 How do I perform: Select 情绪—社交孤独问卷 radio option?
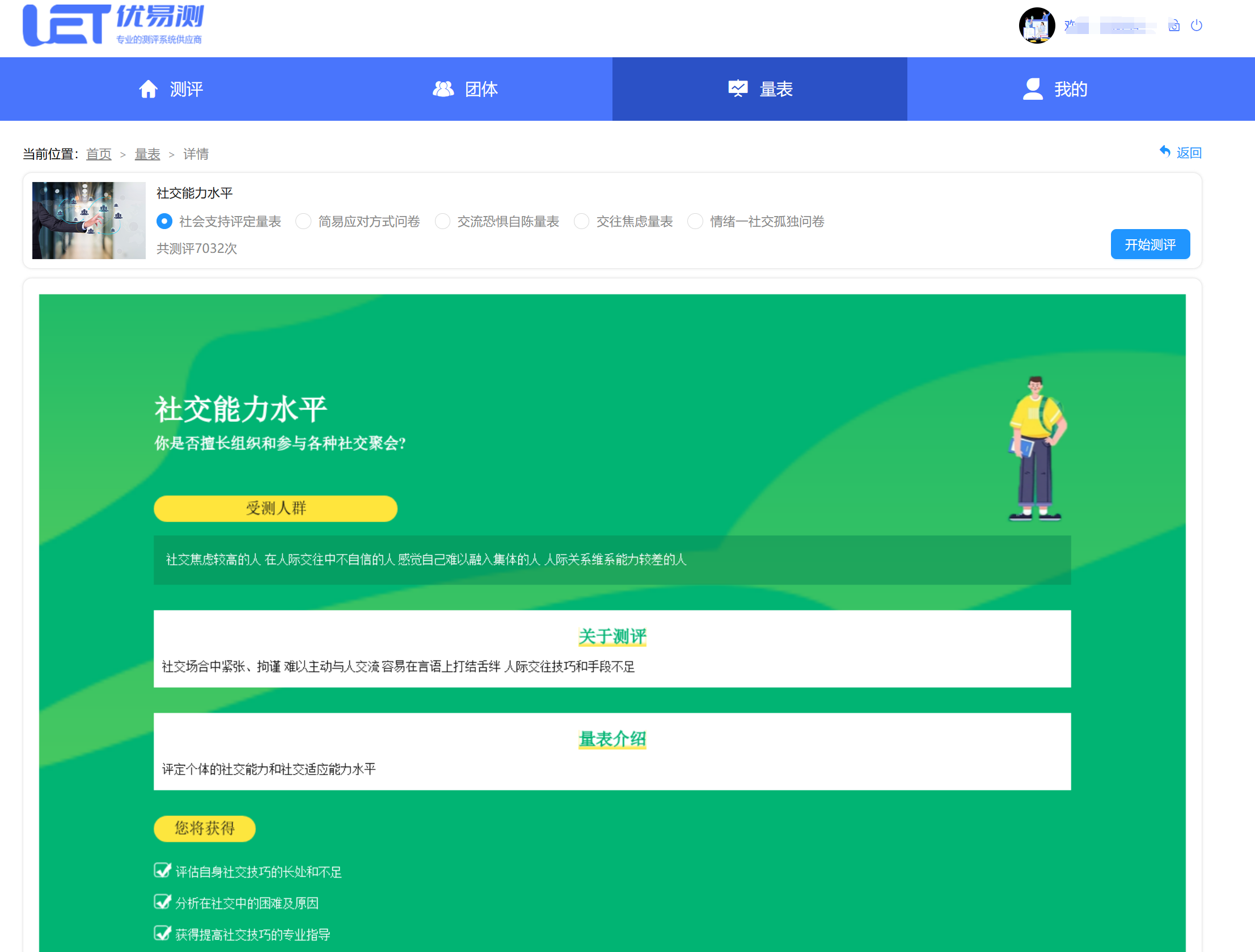(695, 221)
